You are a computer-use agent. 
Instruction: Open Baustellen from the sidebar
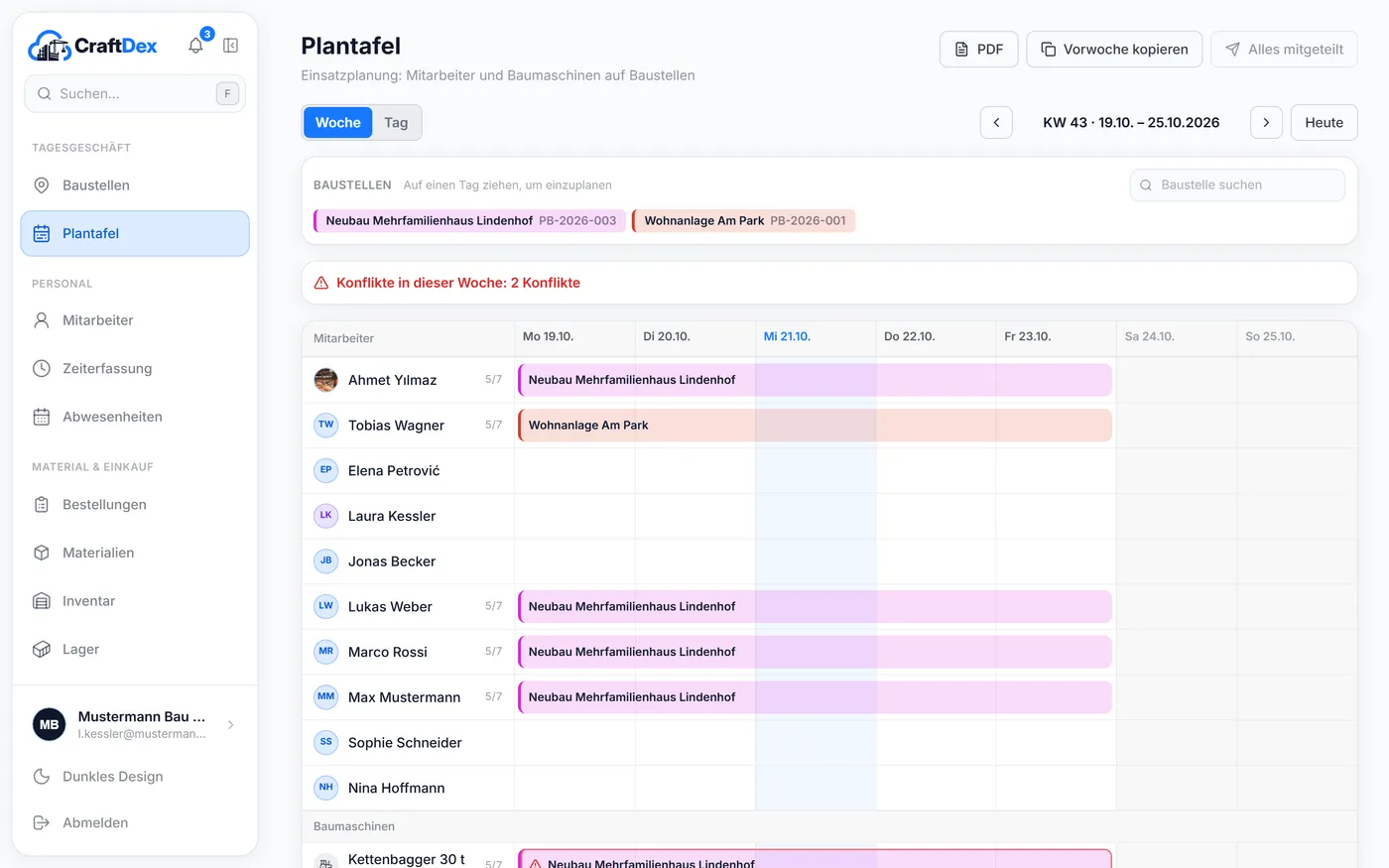[x=135, y=186]
